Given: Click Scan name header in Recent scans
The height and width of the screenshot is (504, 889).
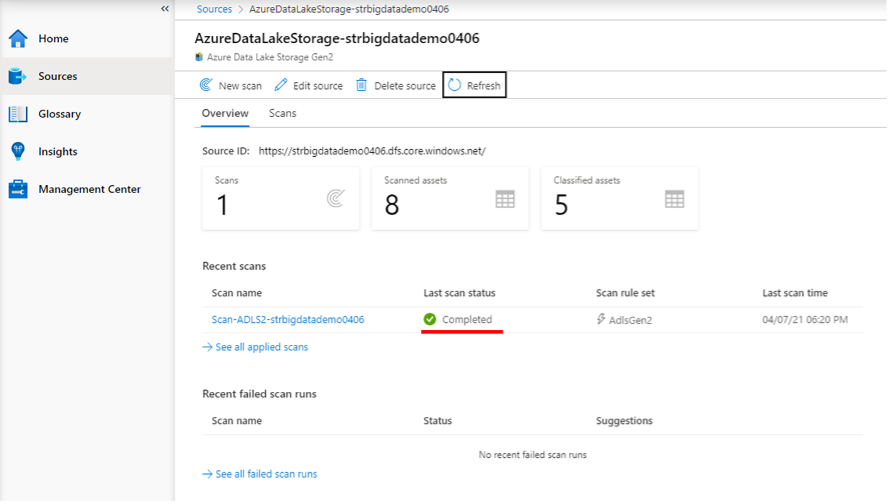Looking at the screenshot, I should click(x=236, y=293).
